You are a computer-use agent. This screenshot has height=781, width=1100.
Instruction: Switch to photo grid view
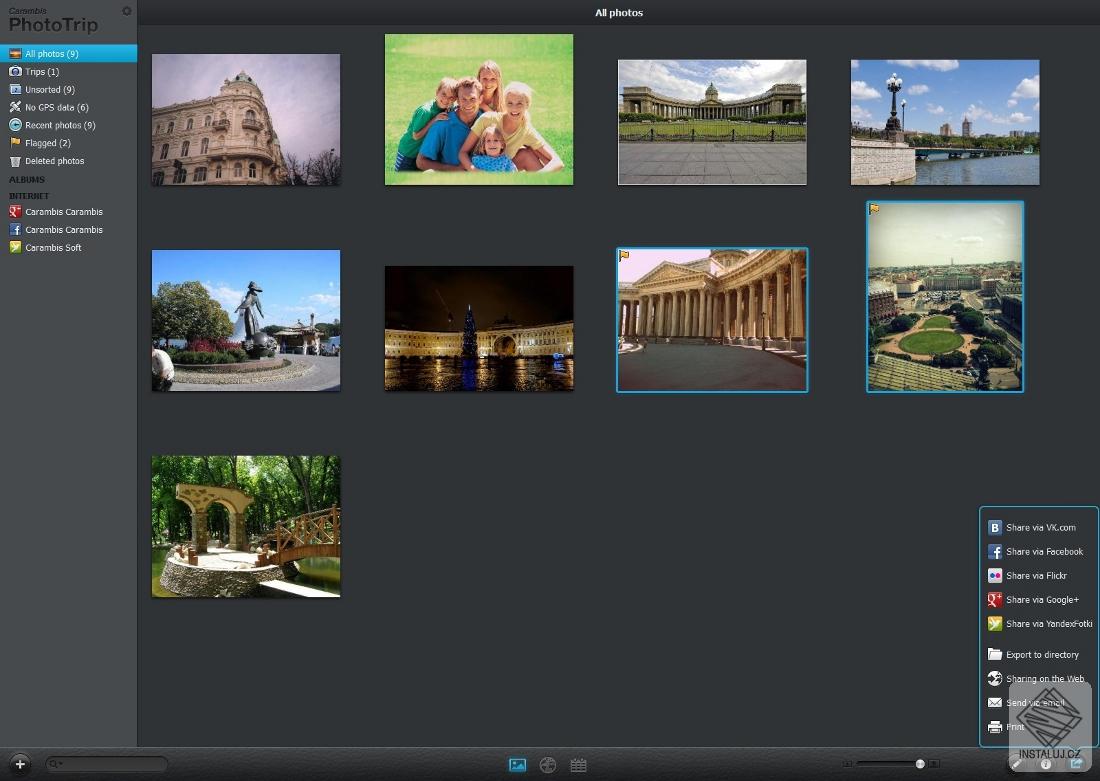tap(517, 764)
